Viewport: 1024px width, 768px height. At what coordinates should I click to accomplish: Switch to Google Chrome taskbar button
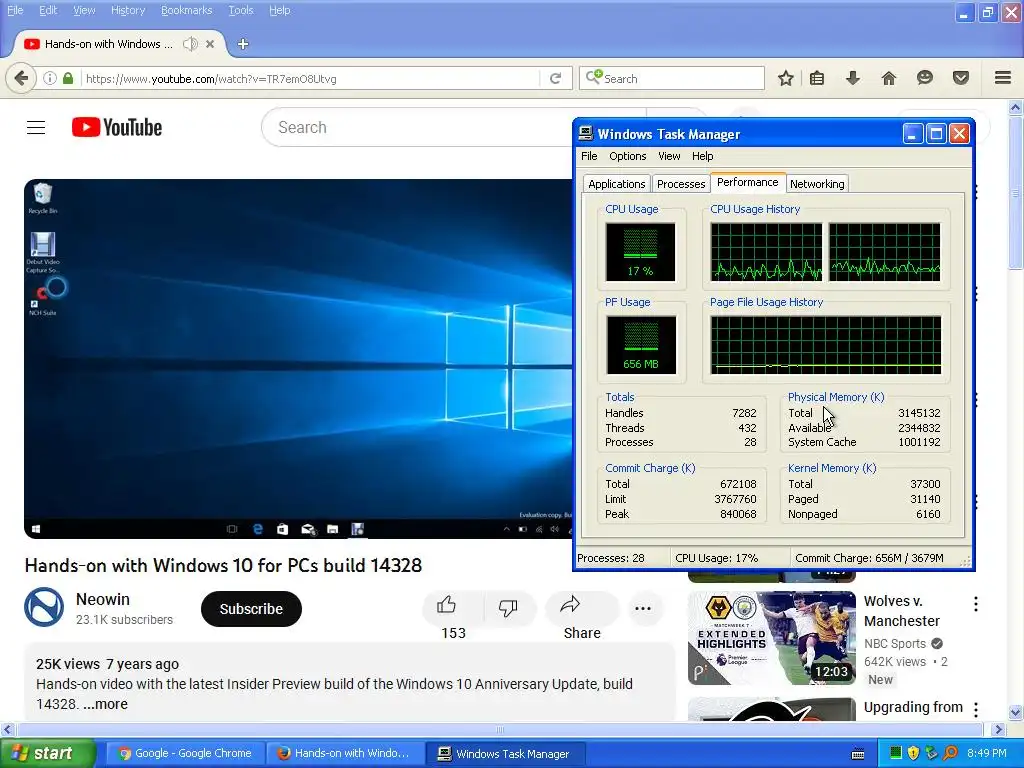185,754
